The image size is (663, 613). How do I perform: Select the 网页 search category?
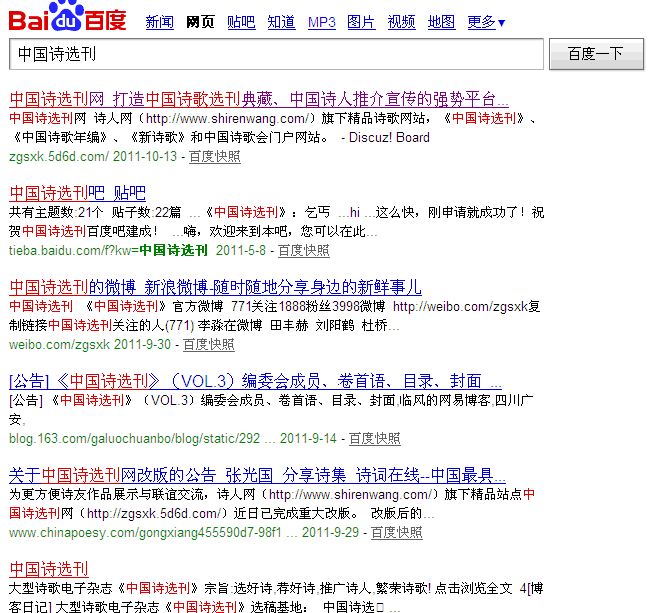click(200, 22)
